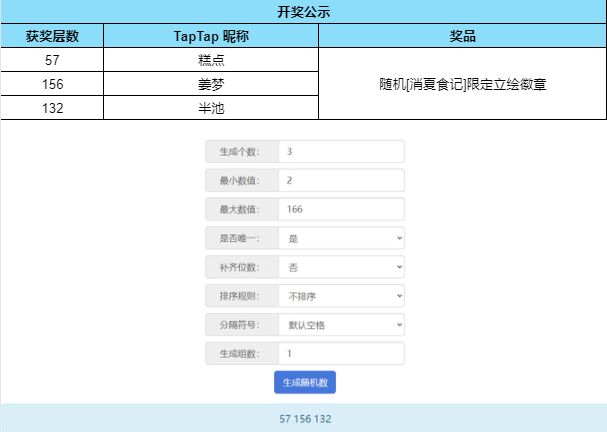Focus the 生成个数 input field
Screen dimensions: 607x432
pos(341,151)
